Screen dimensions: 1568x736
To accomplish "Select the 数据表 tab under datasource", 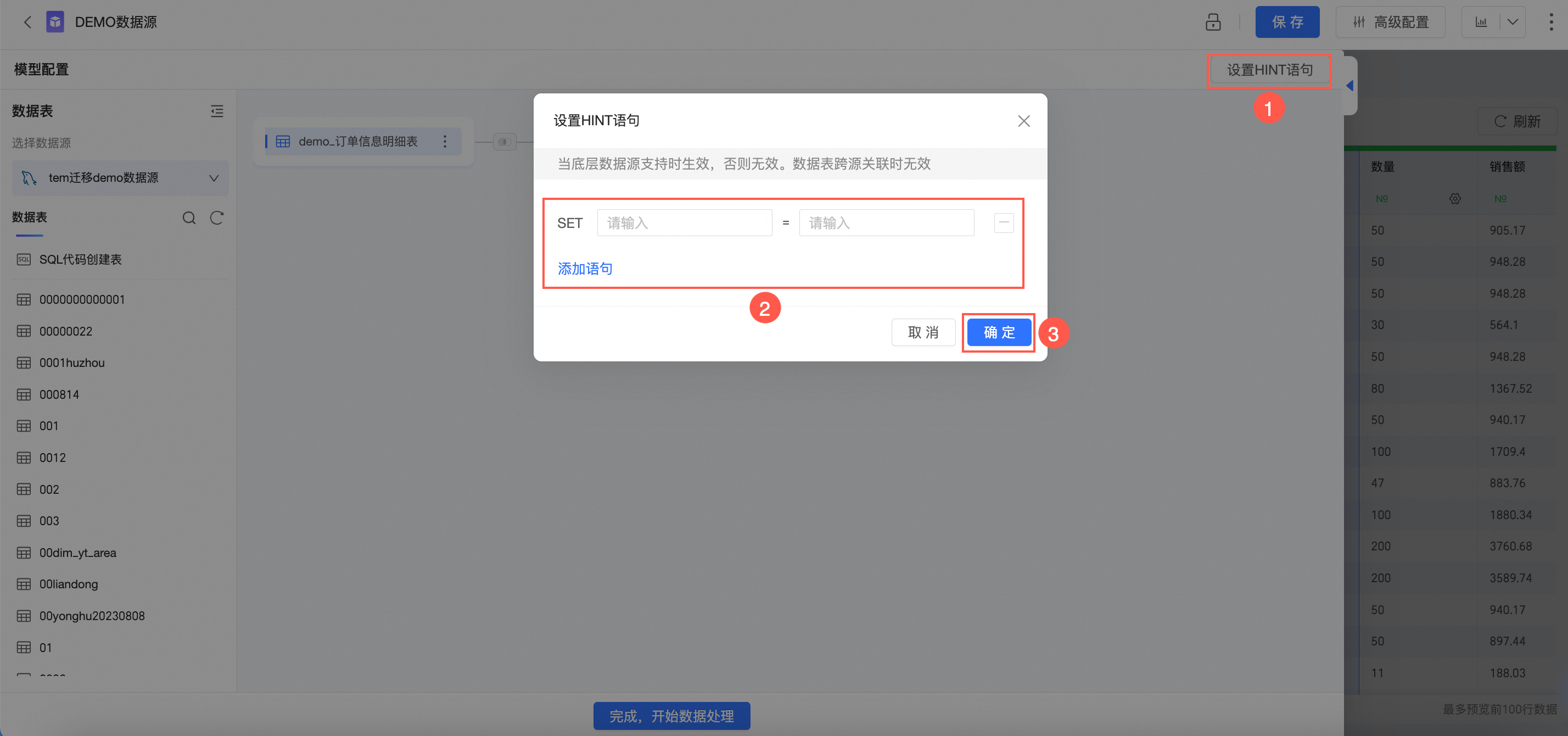I will point(29,218).
